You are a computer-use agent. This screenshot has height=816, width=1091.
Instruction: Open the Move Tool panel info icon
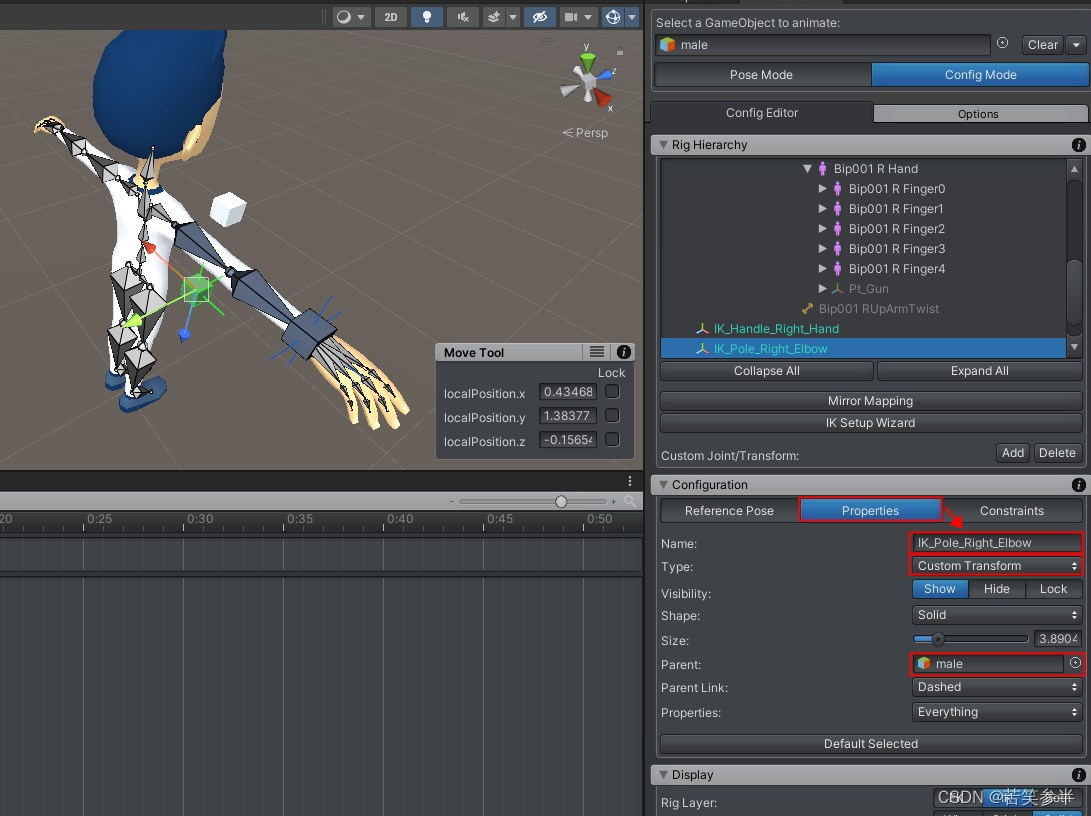coord(624,352)
